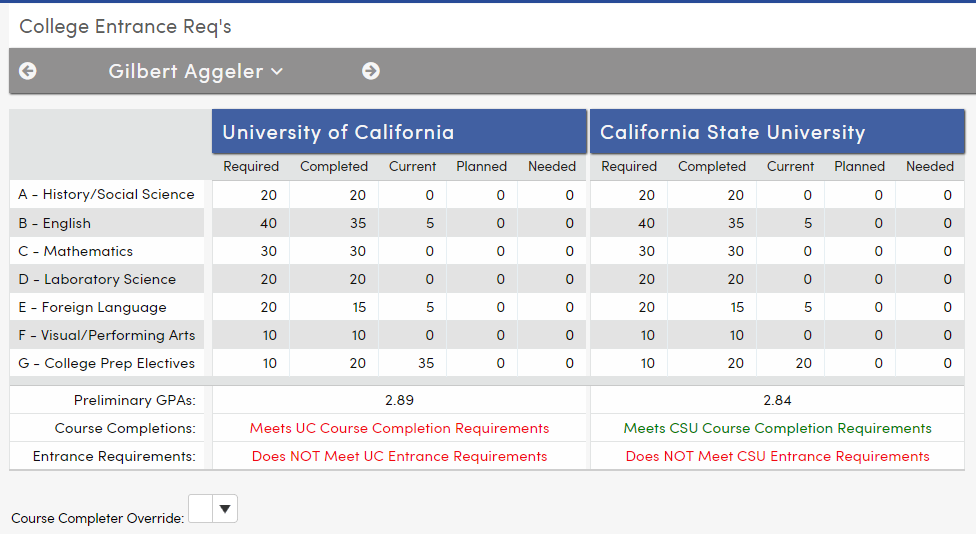Image resolution: width=976 pixels, height=534 pixels.
Task: Click the A - History/Social Science row label
Action: pyautogui.click(x=106, y=195)
